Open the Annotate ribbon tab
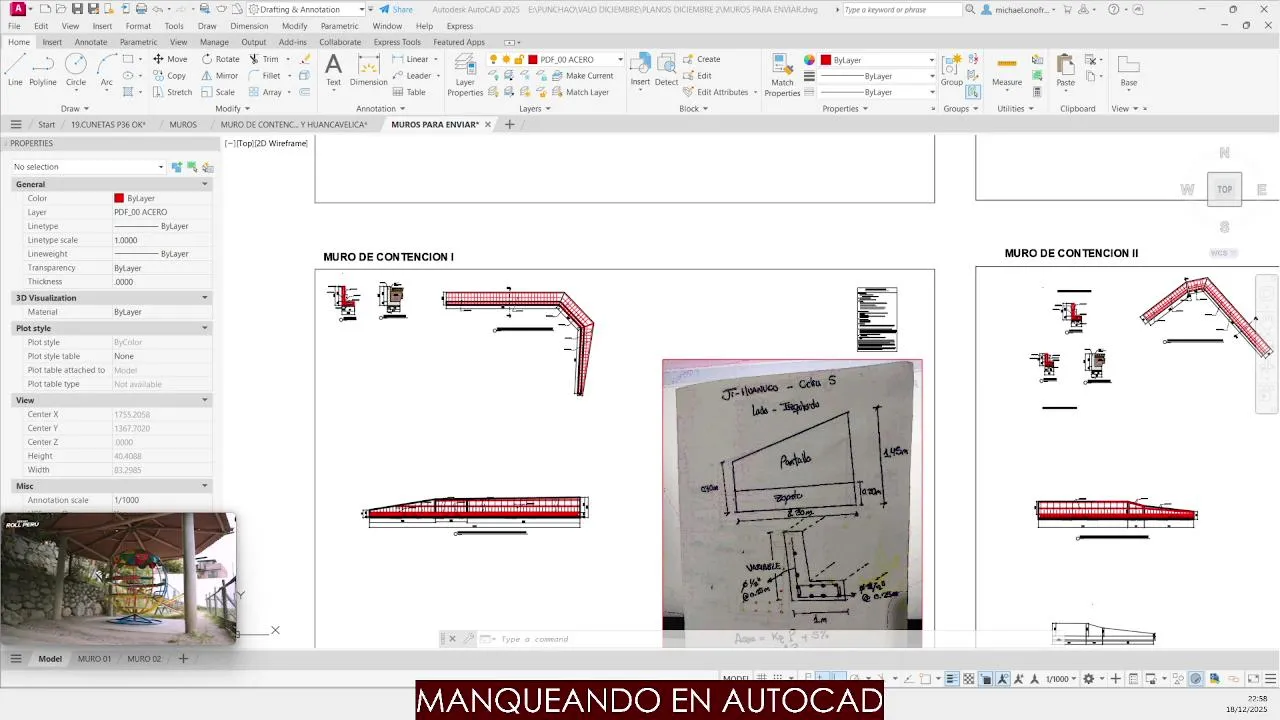 (91, 42)
